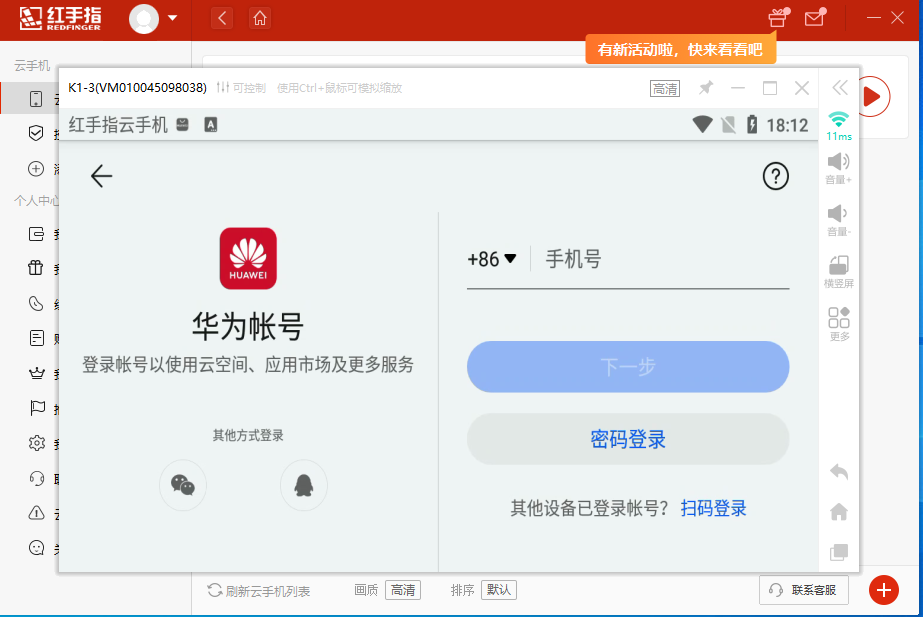Open the settings gear item in sidebar

36,443
